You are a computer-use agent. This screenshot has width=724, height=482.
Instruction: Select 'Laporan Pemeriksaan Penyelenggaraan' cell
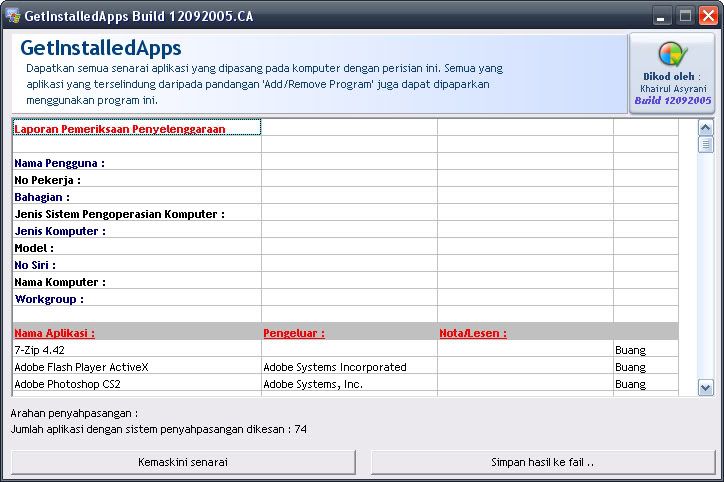137,127
